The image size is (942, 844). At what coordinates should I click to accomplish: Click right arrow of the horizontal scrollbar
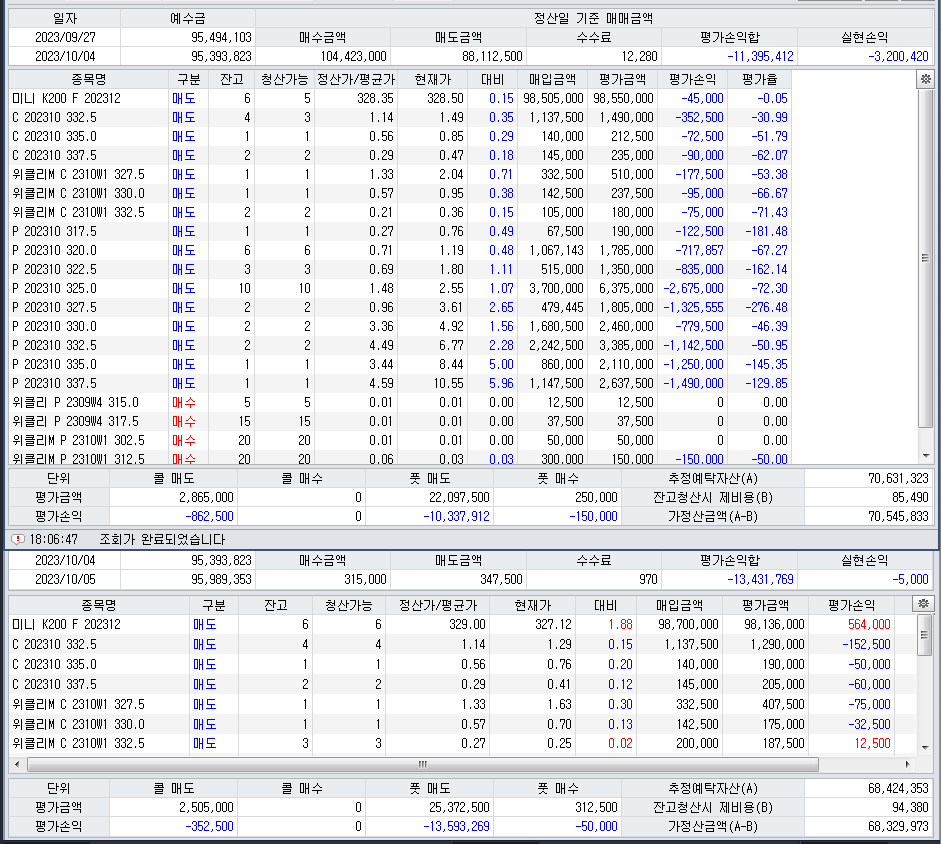(x=907, y=764)
